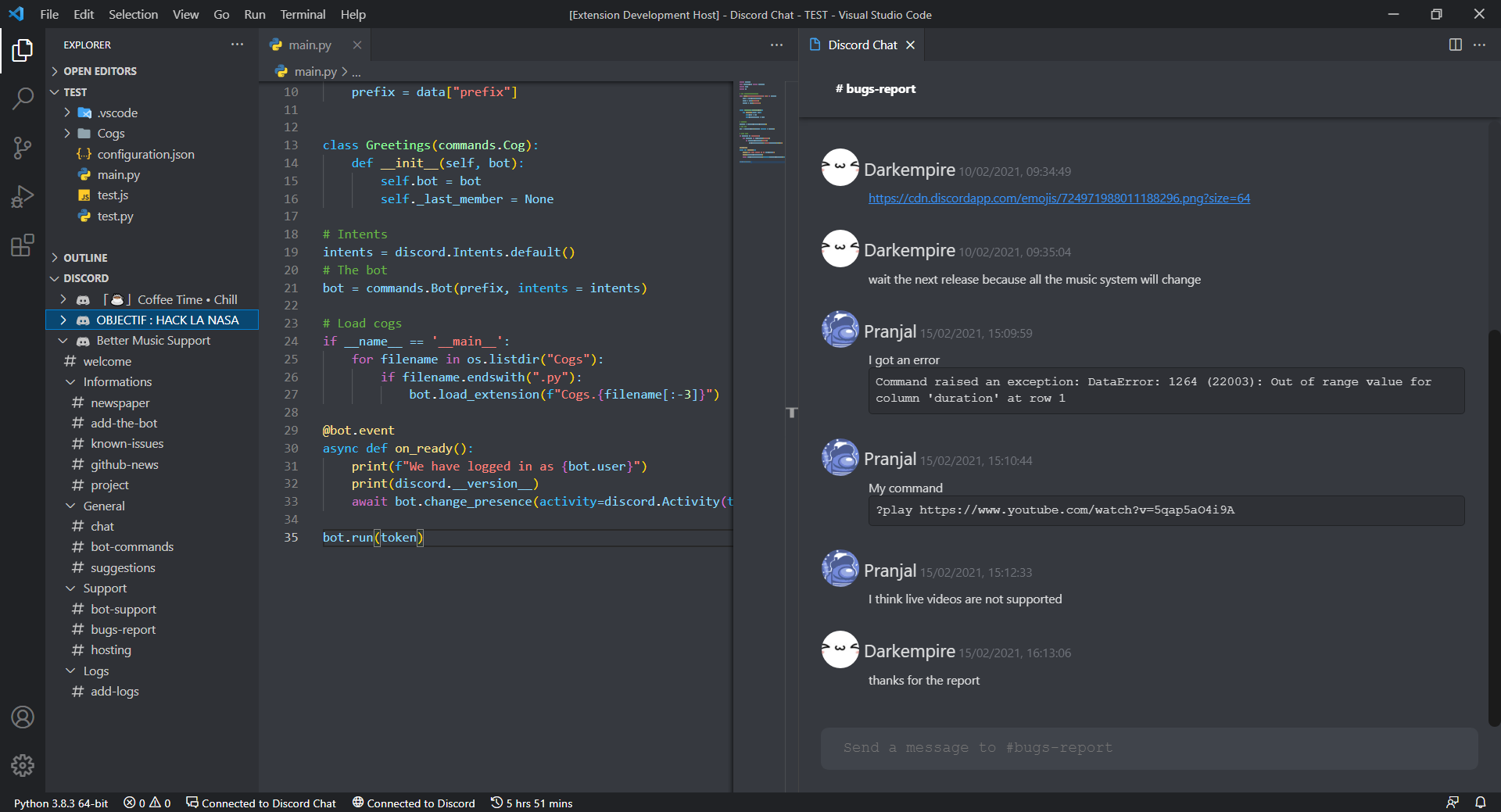
Task: Expand the Cogs folder
Action: (x=67, y=134)
